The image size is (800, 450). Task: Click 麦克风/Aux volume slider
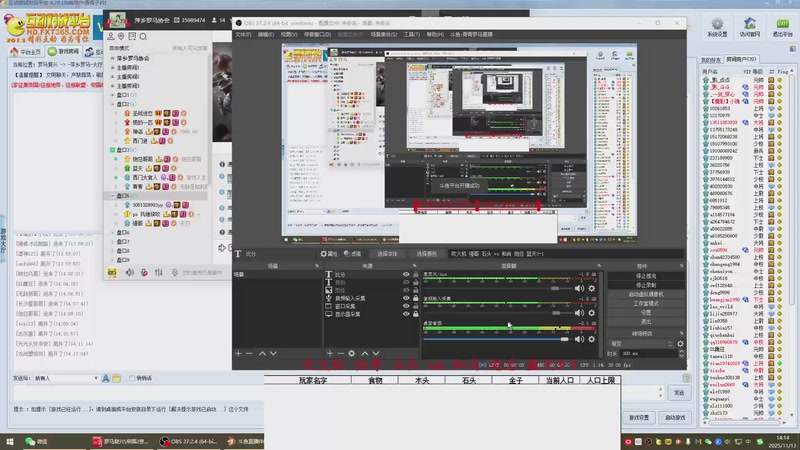coord(496,289)
